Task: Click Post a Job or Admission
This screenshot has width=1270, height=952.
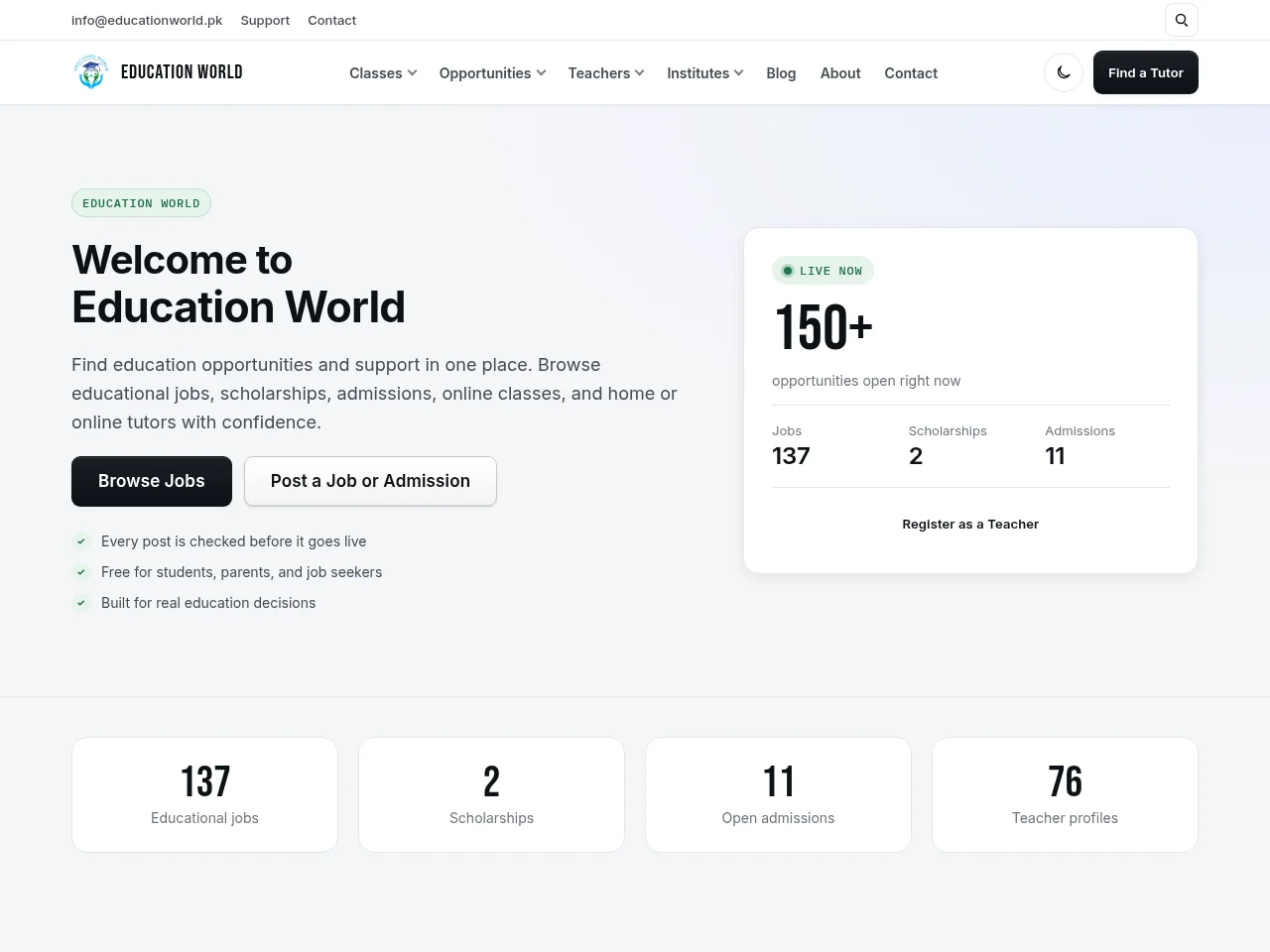Action: pyautogui.click(x=370, y=481)
